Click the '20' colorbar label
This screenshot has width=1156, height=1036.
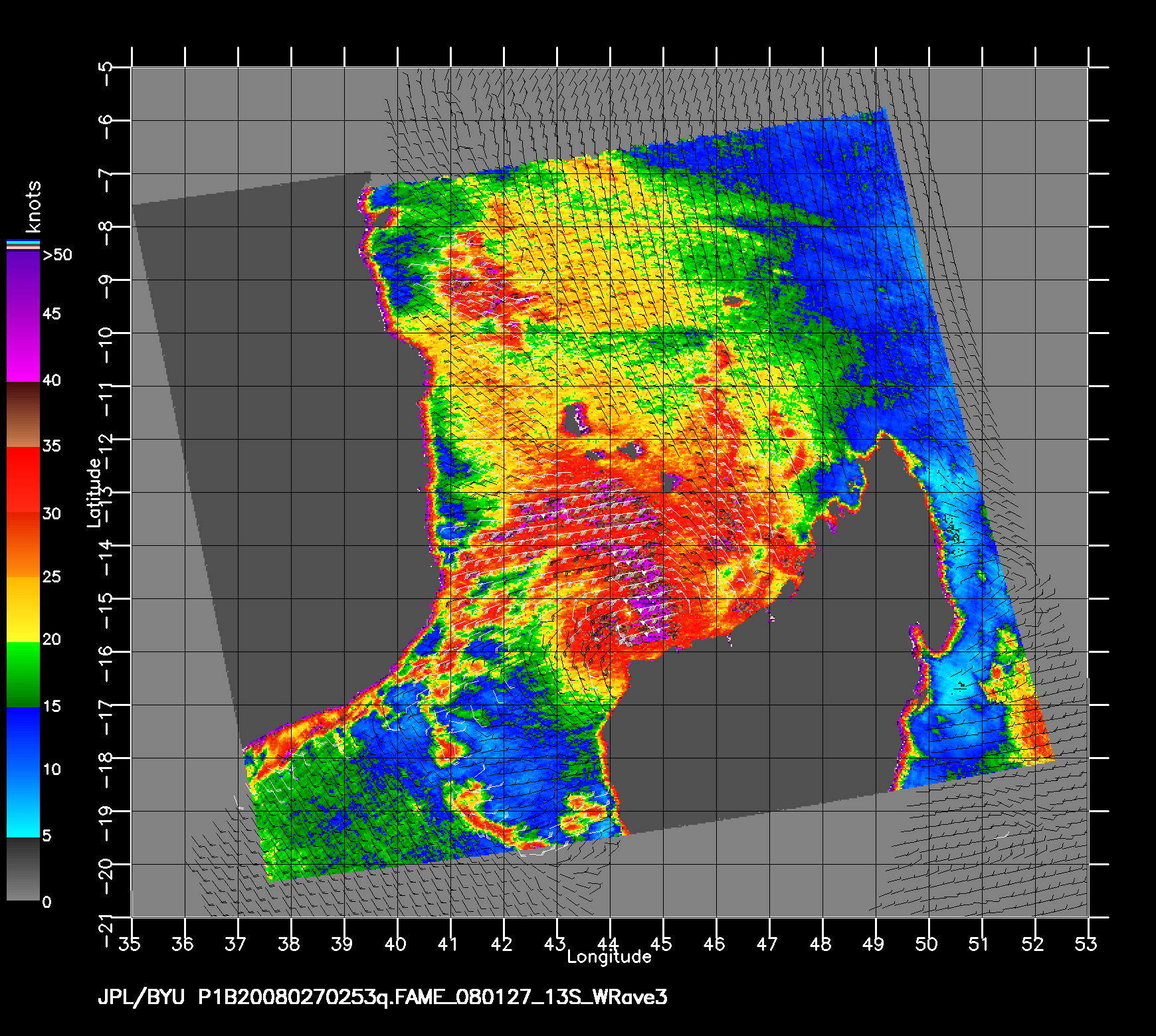(x=51, y=640)
